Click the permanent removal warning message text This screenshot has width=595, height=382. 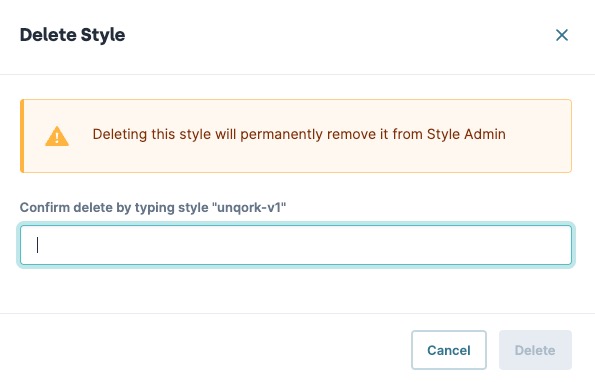point(299,134)
